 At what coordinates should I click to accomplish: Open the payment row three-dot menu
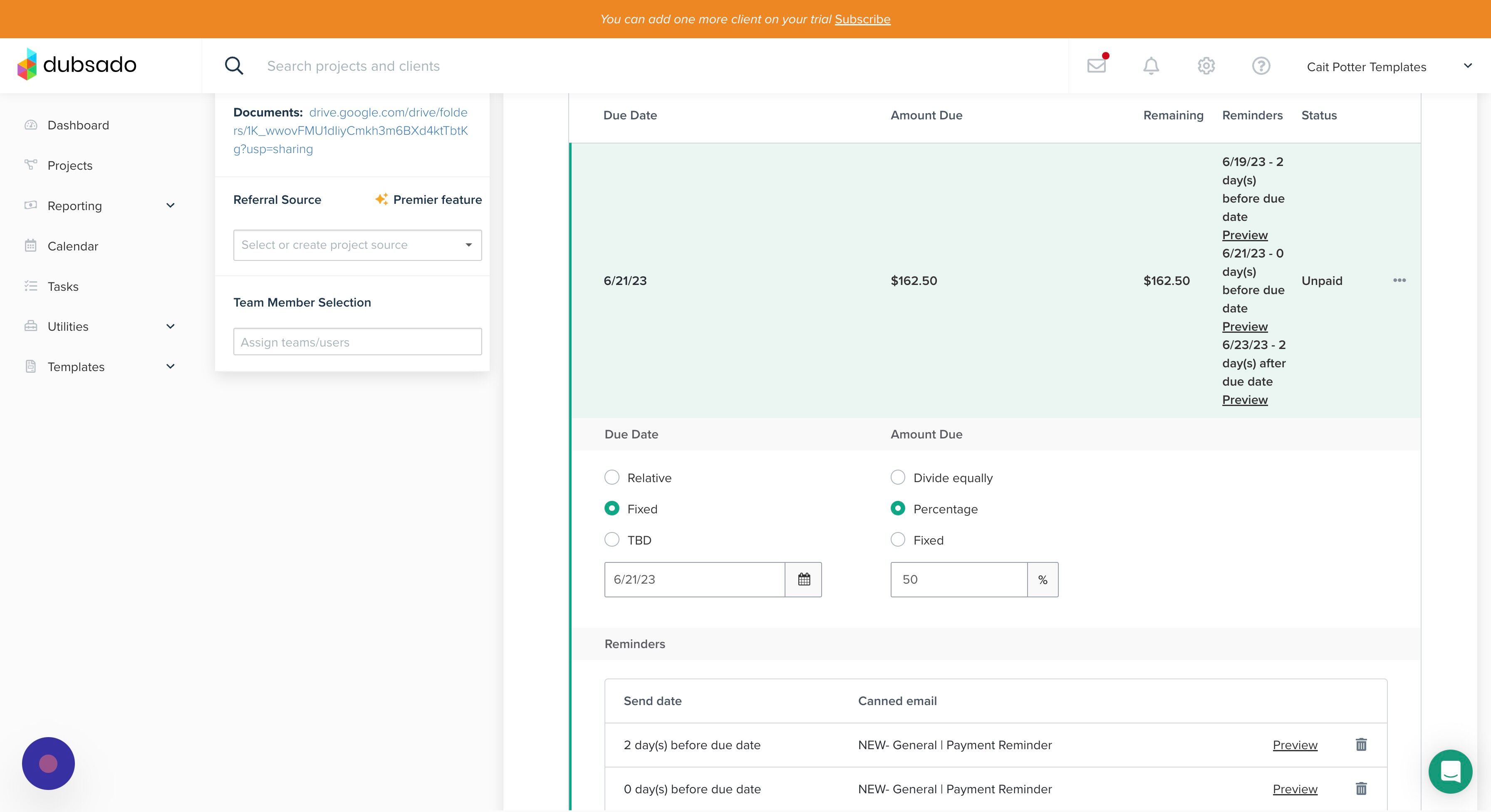point(1399,281)
